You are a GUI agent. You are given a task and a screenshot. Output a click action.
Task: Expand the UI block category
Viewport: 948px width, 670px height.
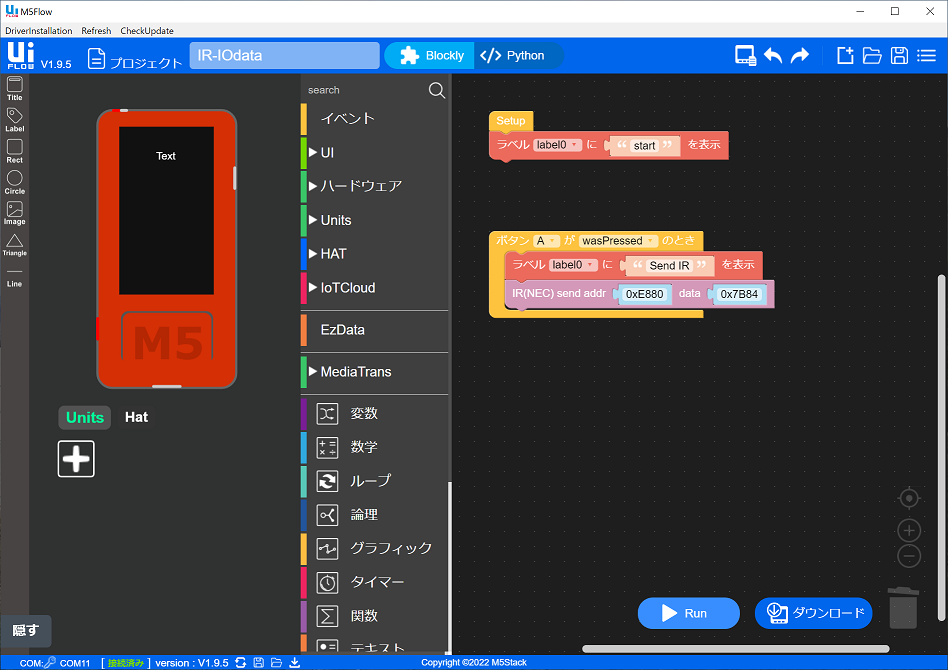(x=375, y=152)
